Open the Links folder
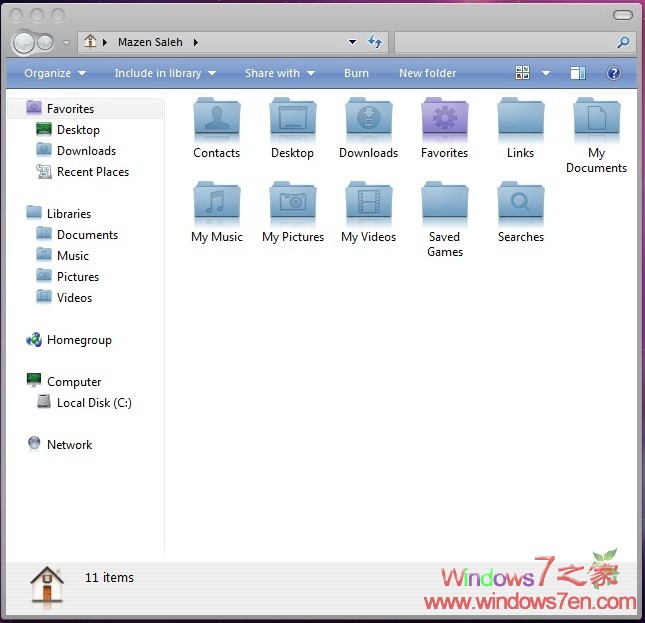This screenshot has height=623, width=645. point(520,128)
